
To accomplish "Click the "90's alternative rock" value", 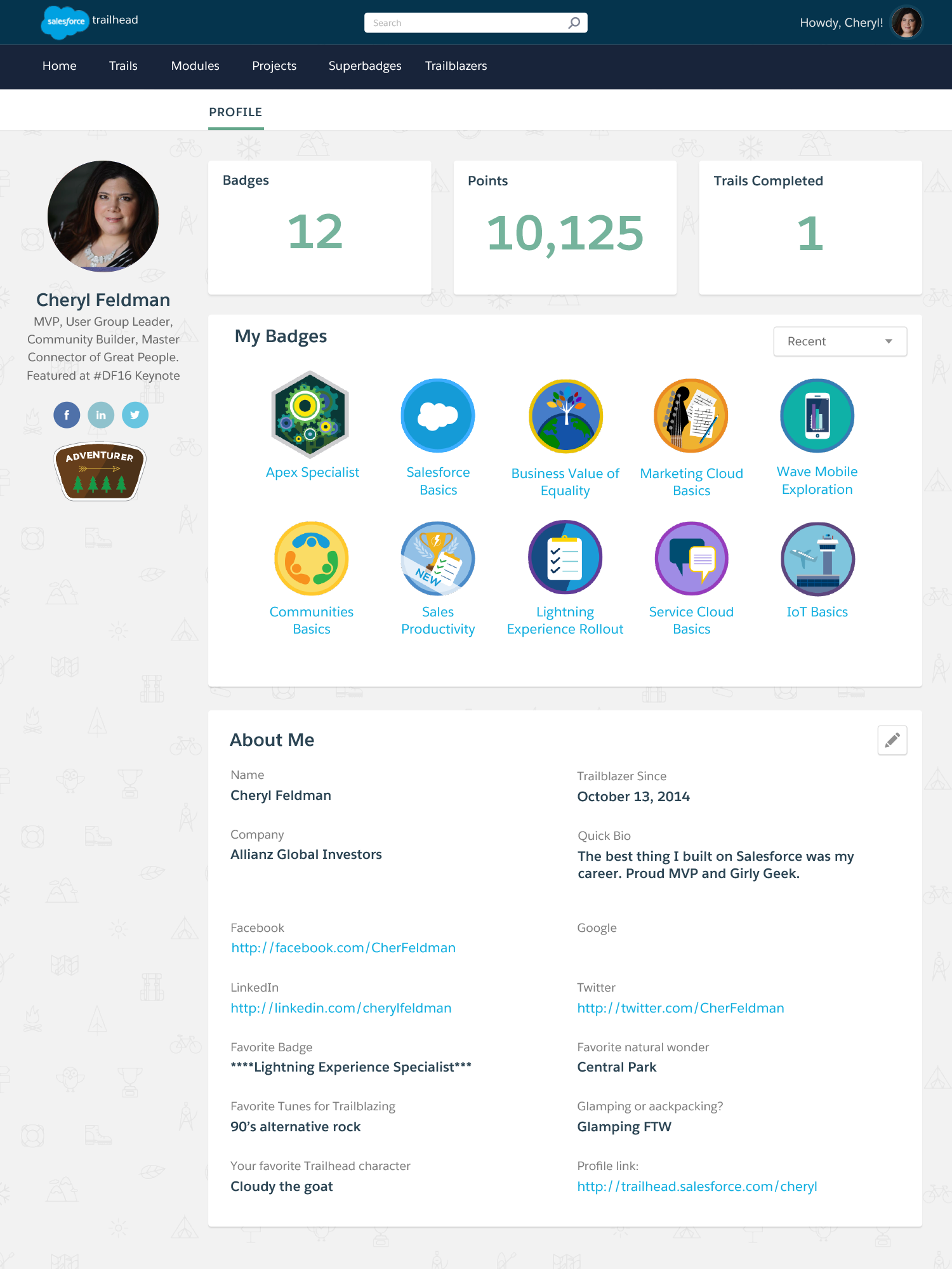I will 296,1127.
